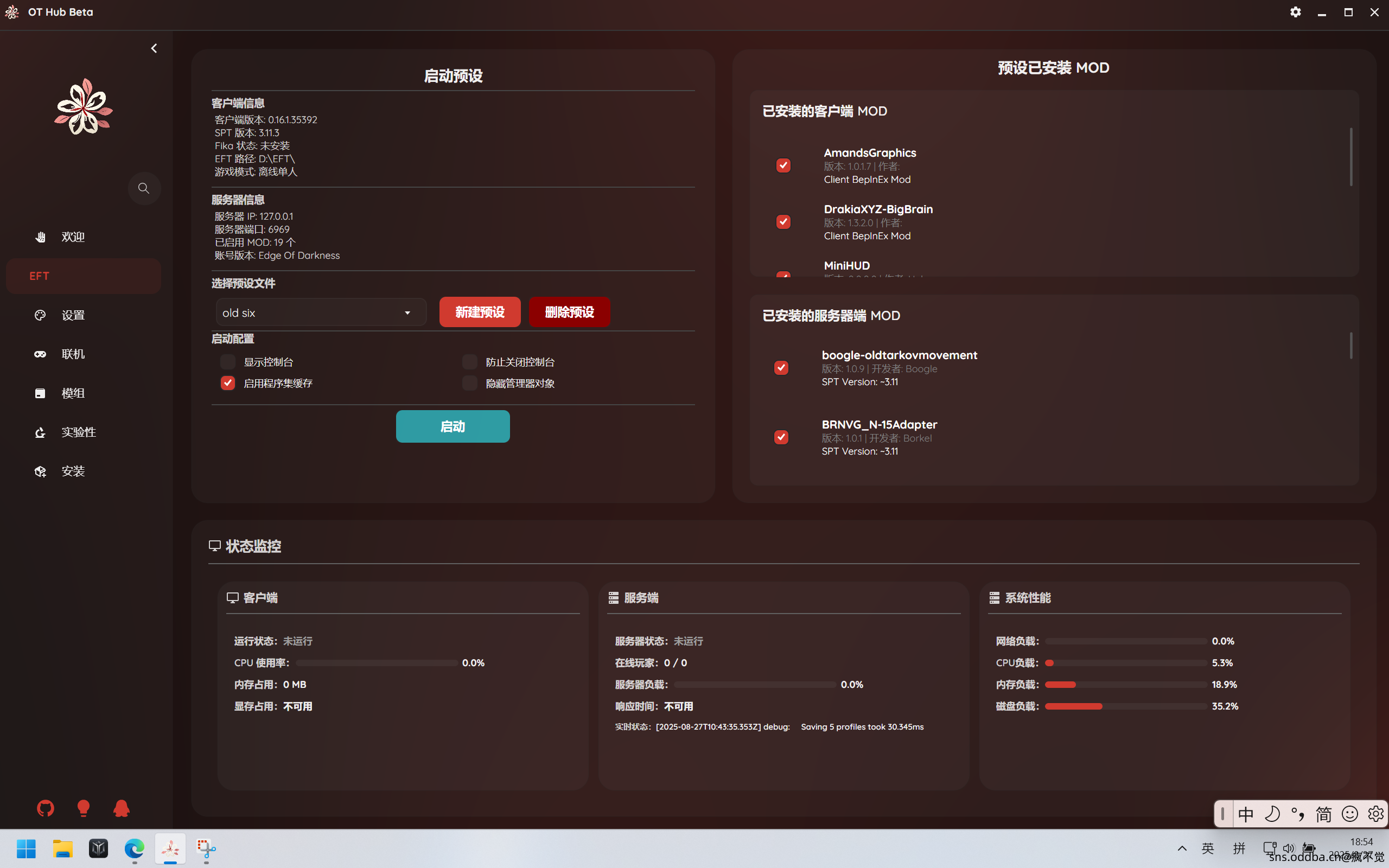The width and height of the screenshot is (1389, 868).
Task: Click the 删除预设 button
Action: pyautogui.click(x=569, y=312)
